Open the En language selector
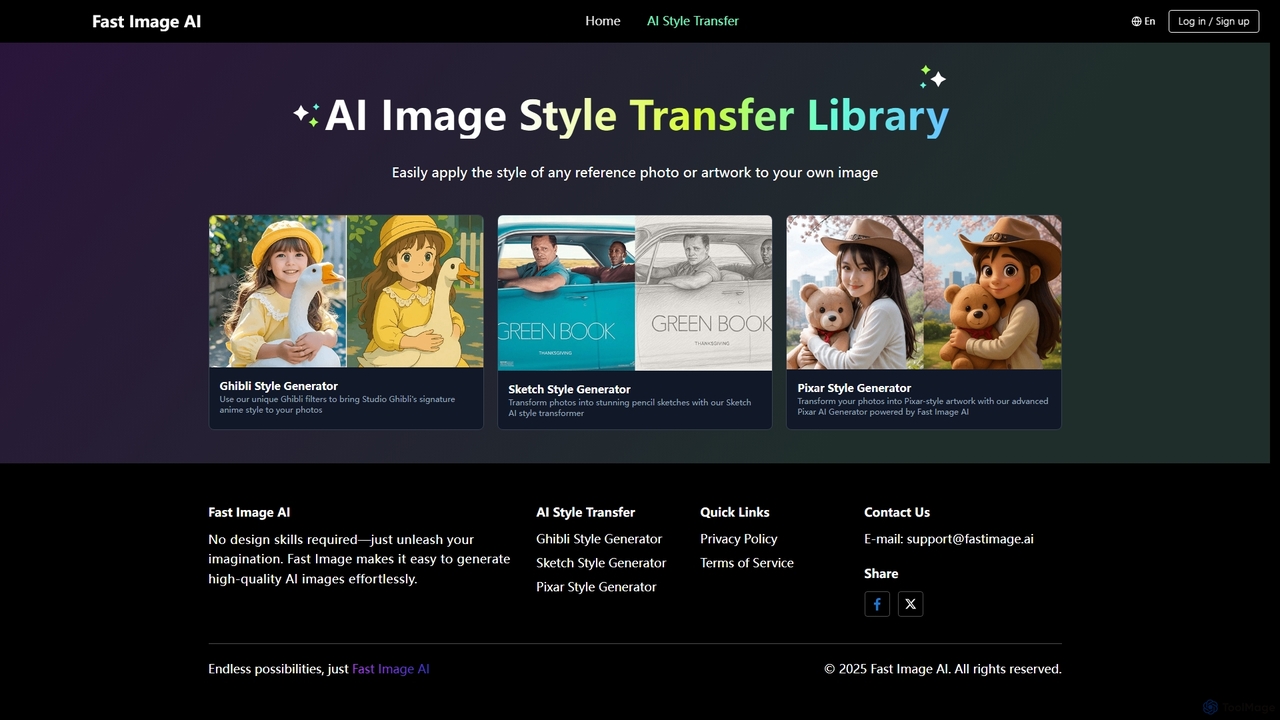This screenshot has width=1280, height=720. 1143,21
